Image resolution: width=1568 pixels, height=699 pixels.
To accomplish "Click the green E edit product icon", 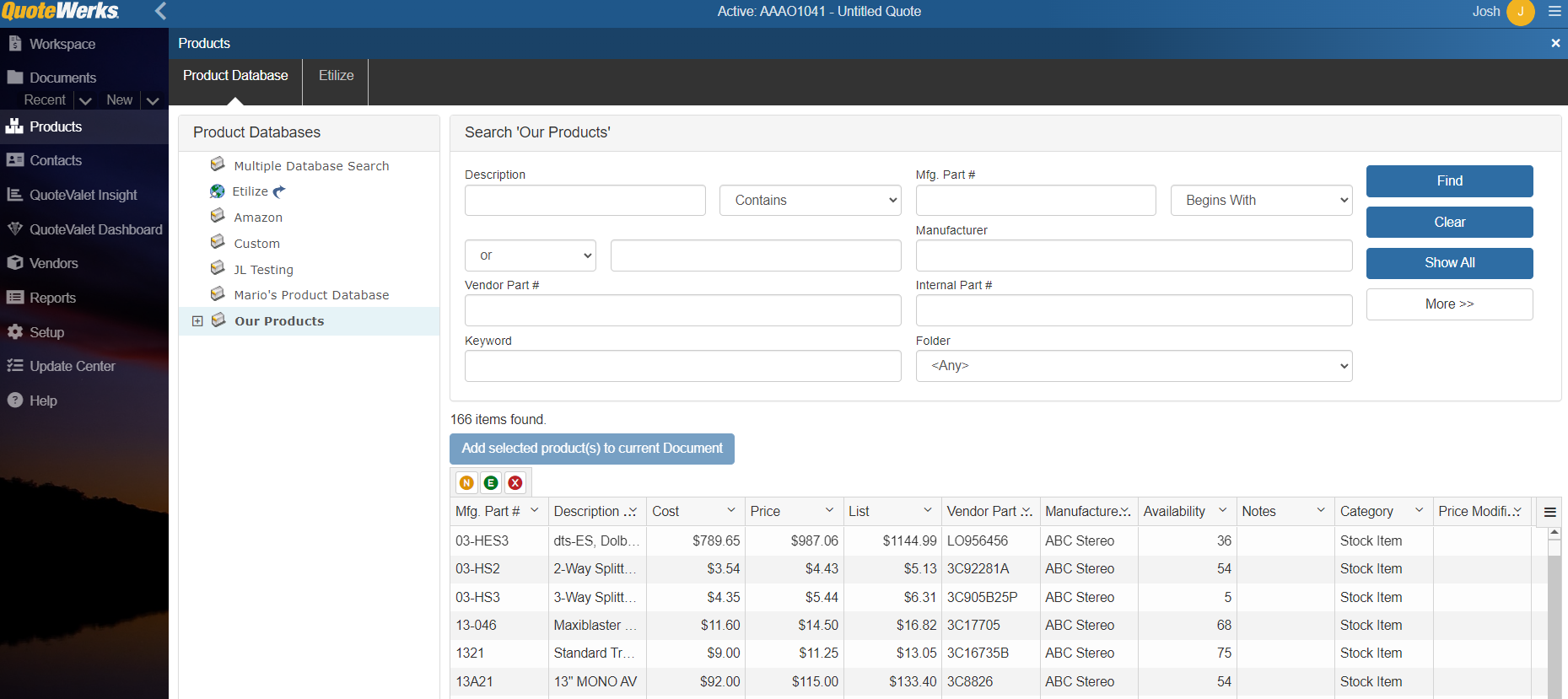I will point(491,482).
